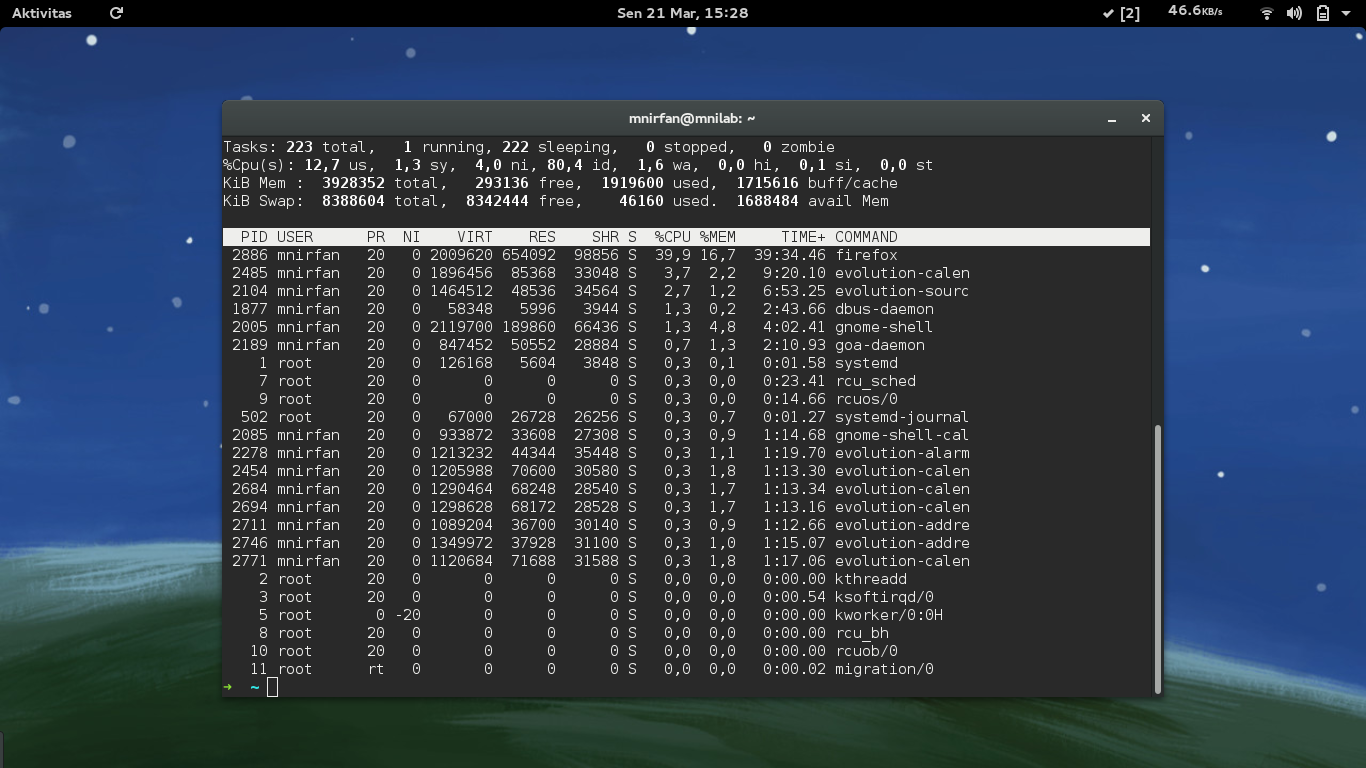
Task: Click the ksoftirqd/0 command
Action: click(884, 597)
